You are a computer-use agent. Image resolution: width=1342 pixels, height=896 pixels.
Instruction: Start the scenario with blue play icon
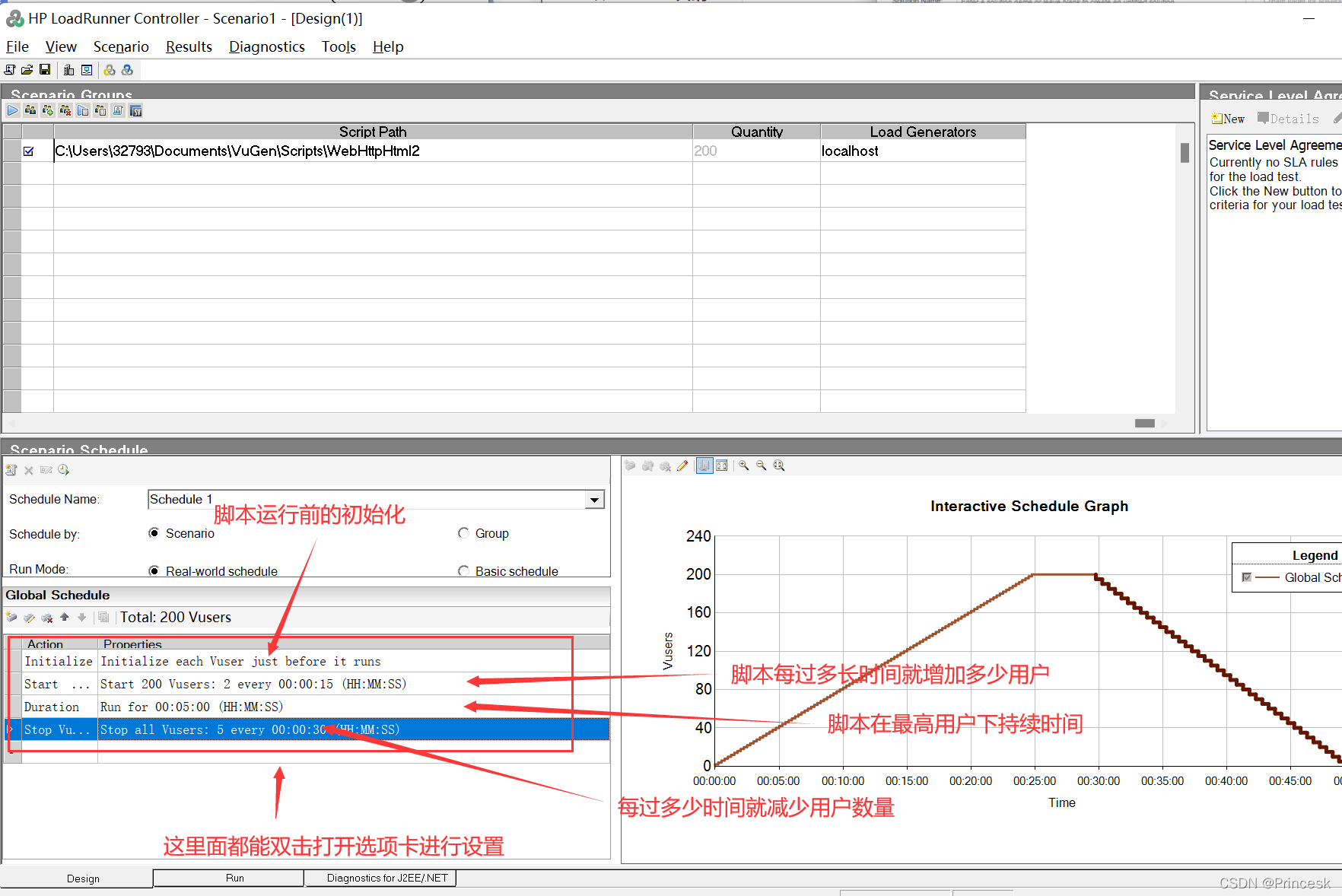(13, 111)
